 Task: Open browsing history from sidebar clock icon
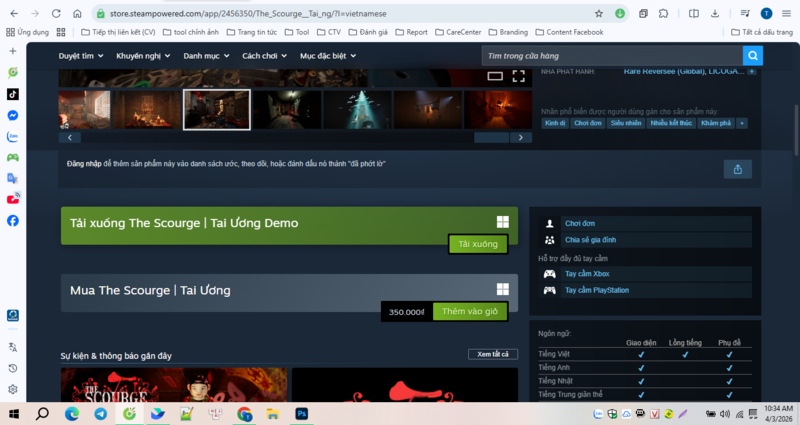click(x=13, y=368)
